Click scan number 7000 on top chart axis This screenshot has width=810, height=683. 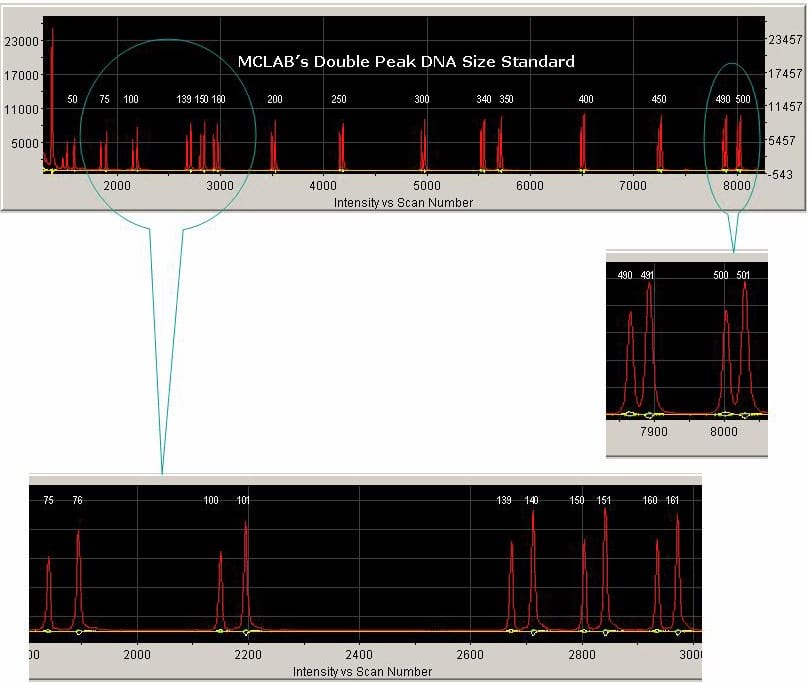click(x=633, y=185)
